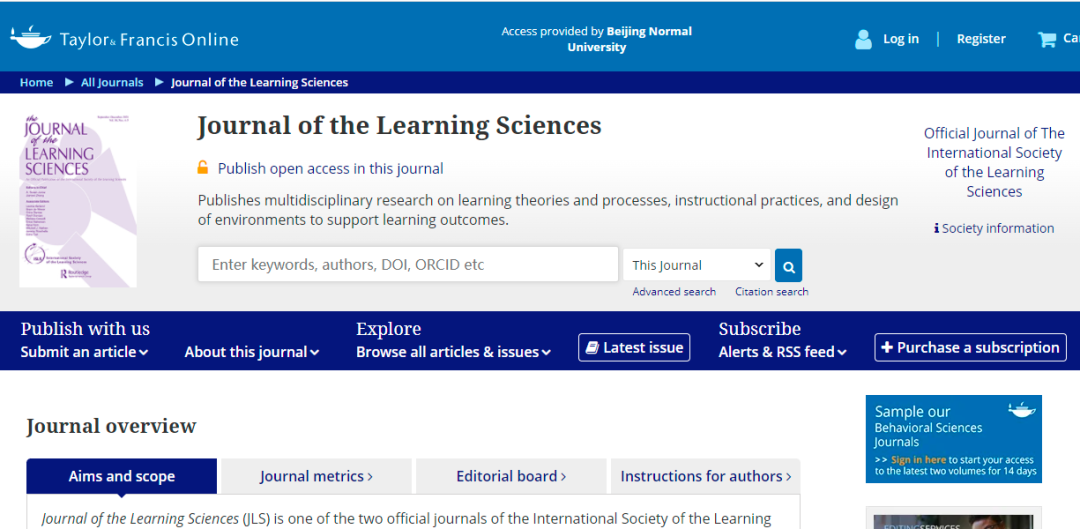Click the journal cover thumbnail
Screen dimensions: 1080x529
(78, 201)
